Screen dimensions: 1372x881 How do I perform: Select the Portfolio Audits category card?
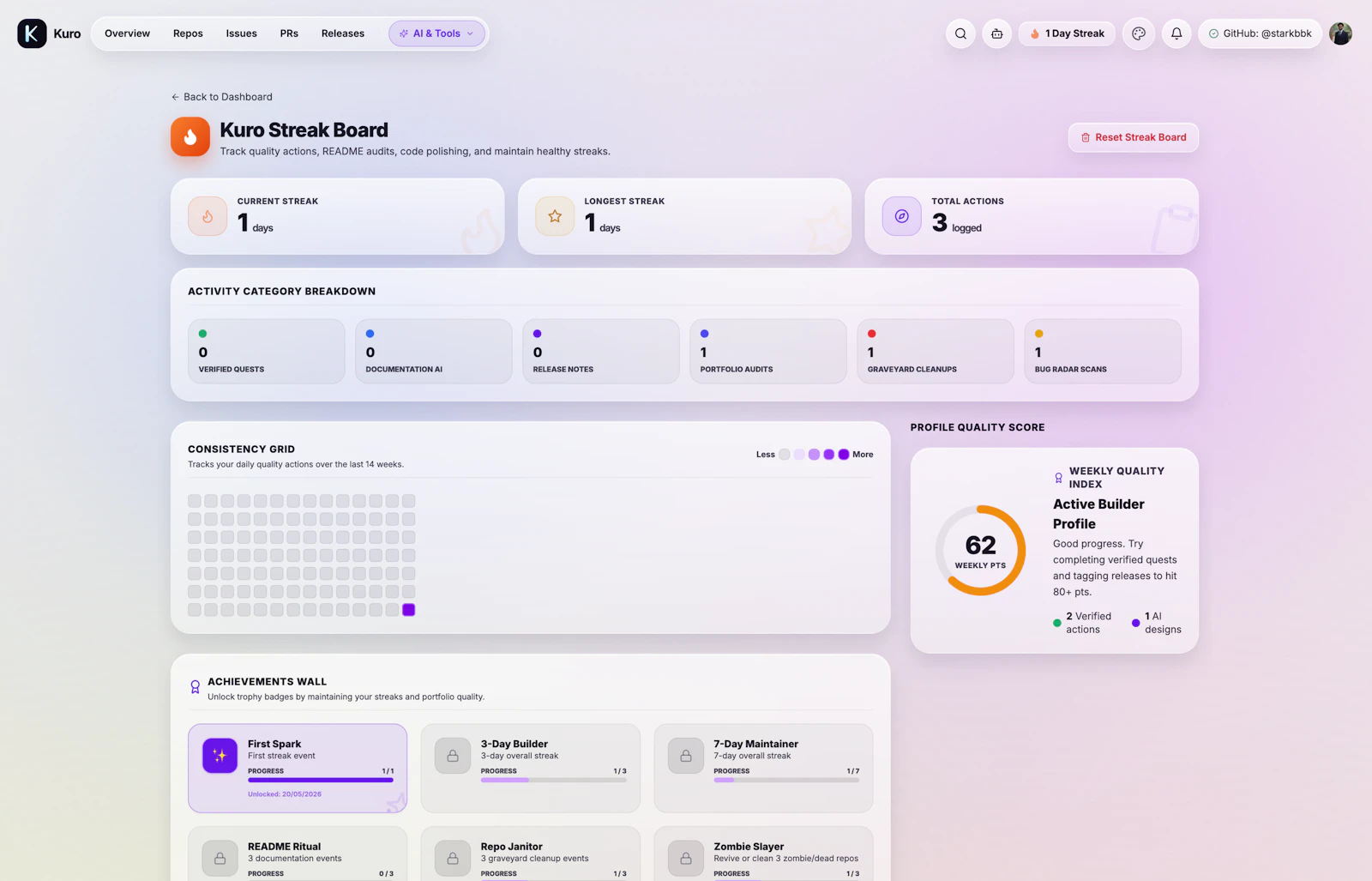tap(768, 352)
